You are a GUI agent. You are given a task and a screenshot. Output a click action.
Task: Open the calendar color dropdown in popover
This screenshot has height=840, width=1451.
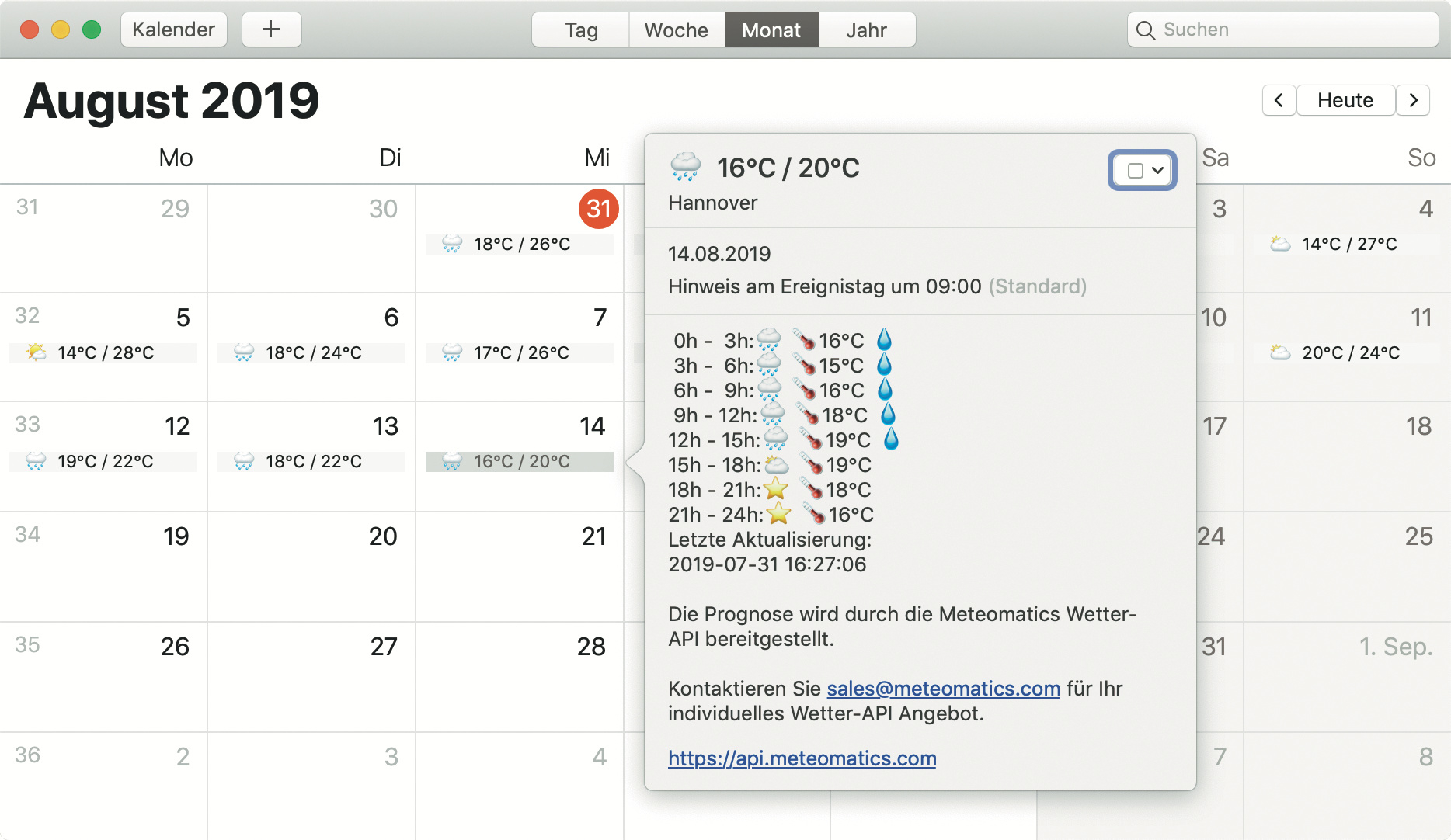pos(1143,170)
